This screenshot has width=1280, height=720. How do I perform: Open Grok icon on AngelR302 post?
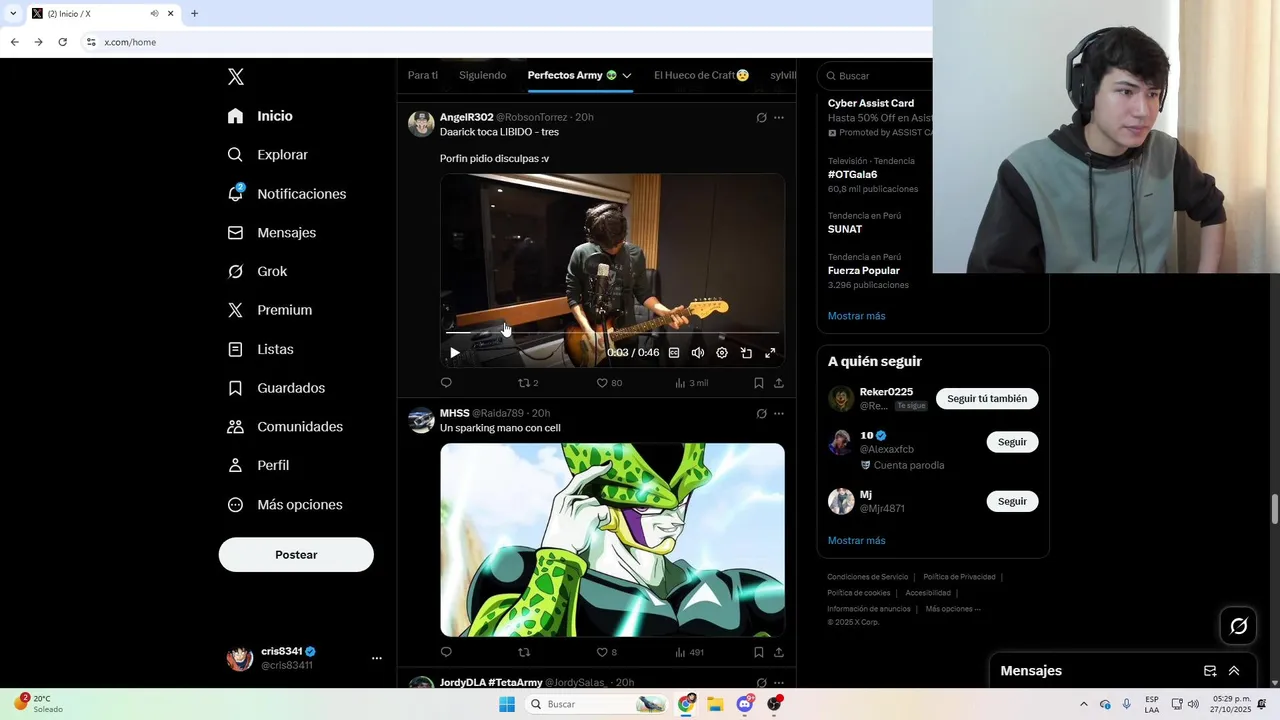[761, 117]
